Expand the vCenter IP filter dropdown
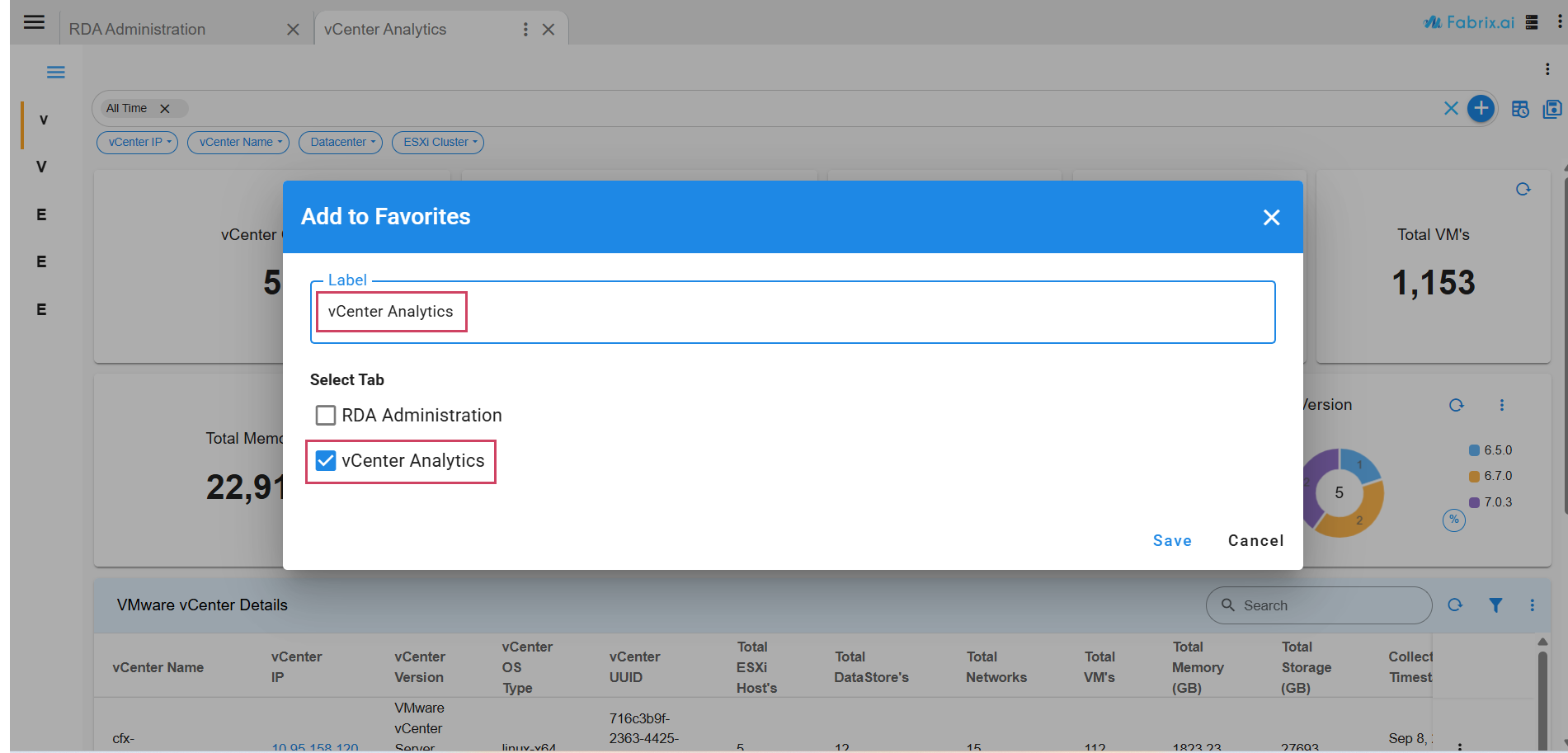1568x753 pixels. (137, 142)
